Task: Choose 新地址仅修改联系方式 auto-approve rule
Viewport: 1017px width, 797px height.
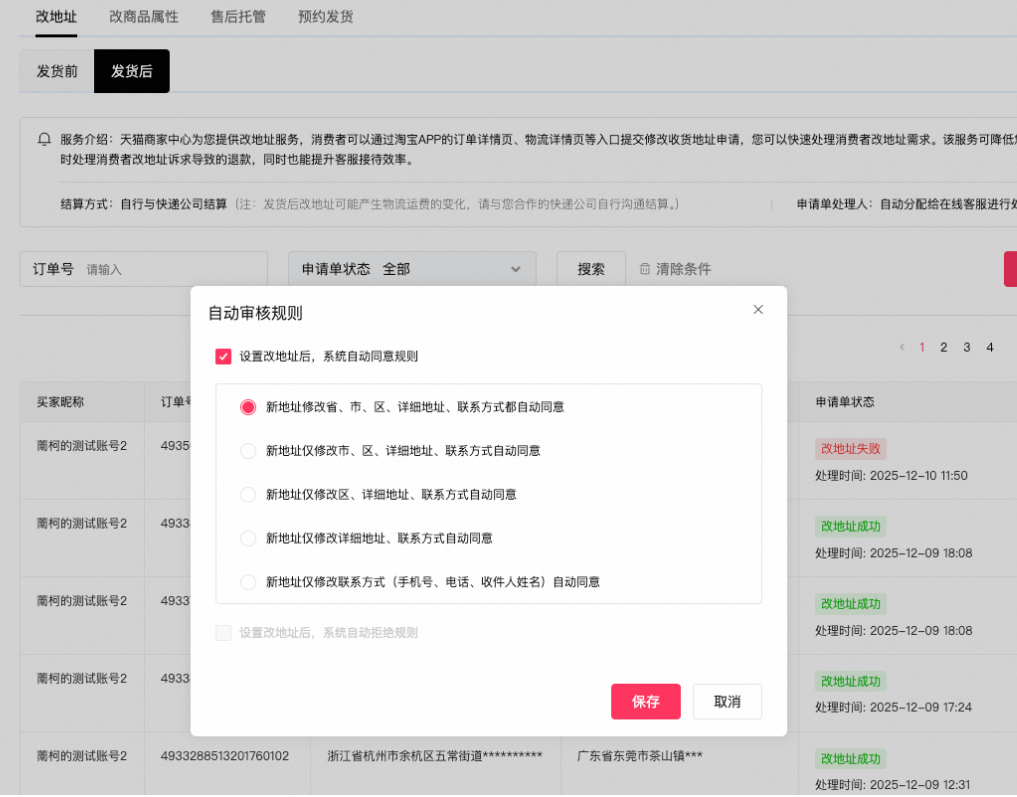Action: [x=247, y=581]
